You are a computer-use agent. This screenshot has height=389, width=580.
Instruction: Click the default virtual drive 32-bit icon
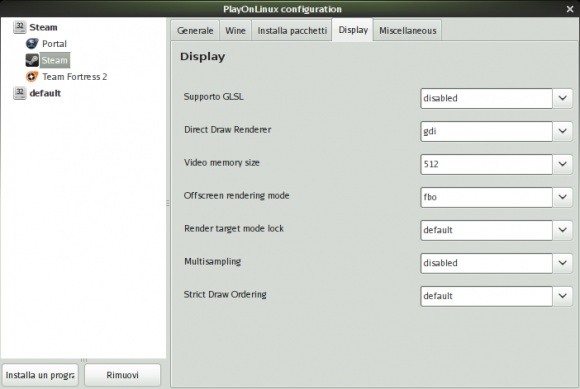pos(20,93)
